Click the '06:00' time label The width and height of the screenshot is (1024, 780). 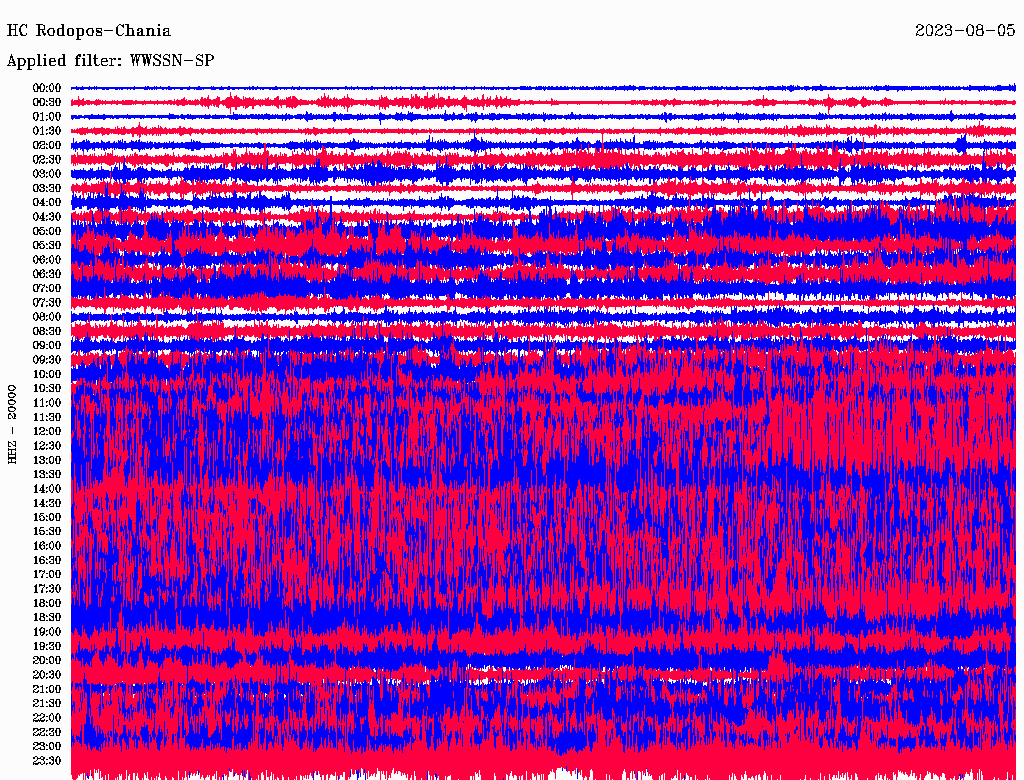47,259
